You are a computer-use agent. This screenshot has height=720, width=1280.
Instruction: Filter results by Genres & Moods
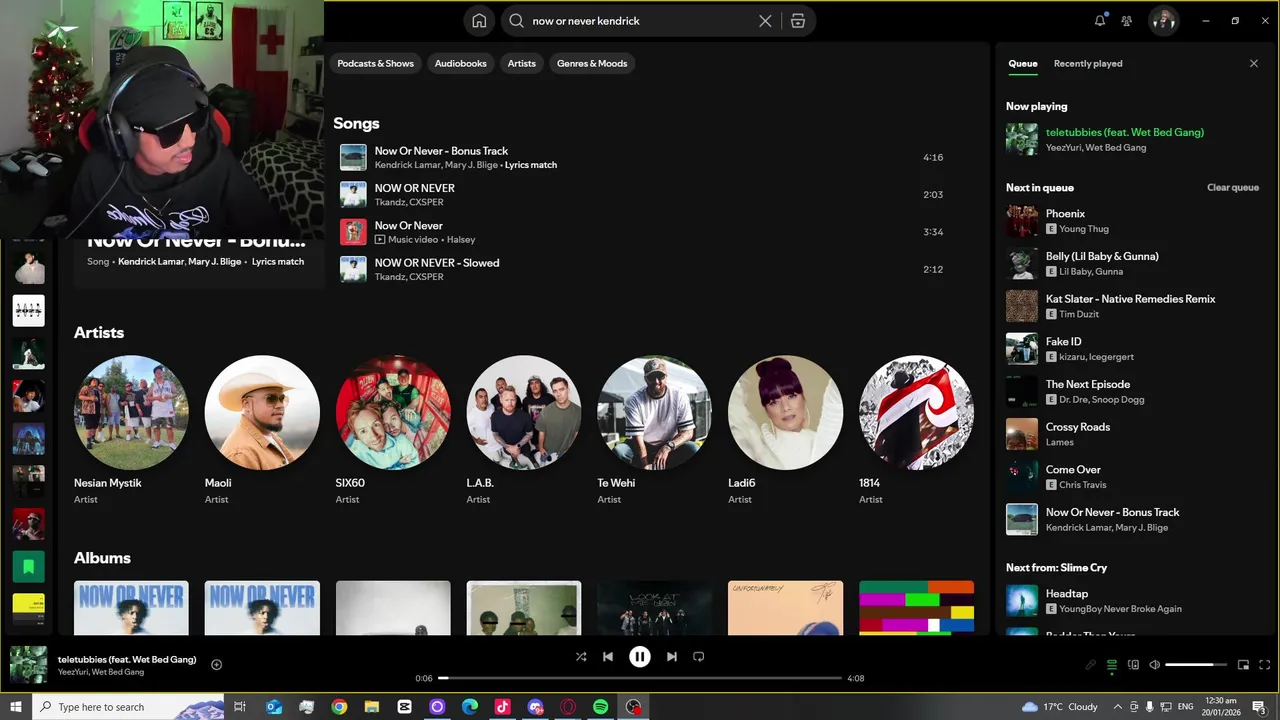click(x=592, y=63)
